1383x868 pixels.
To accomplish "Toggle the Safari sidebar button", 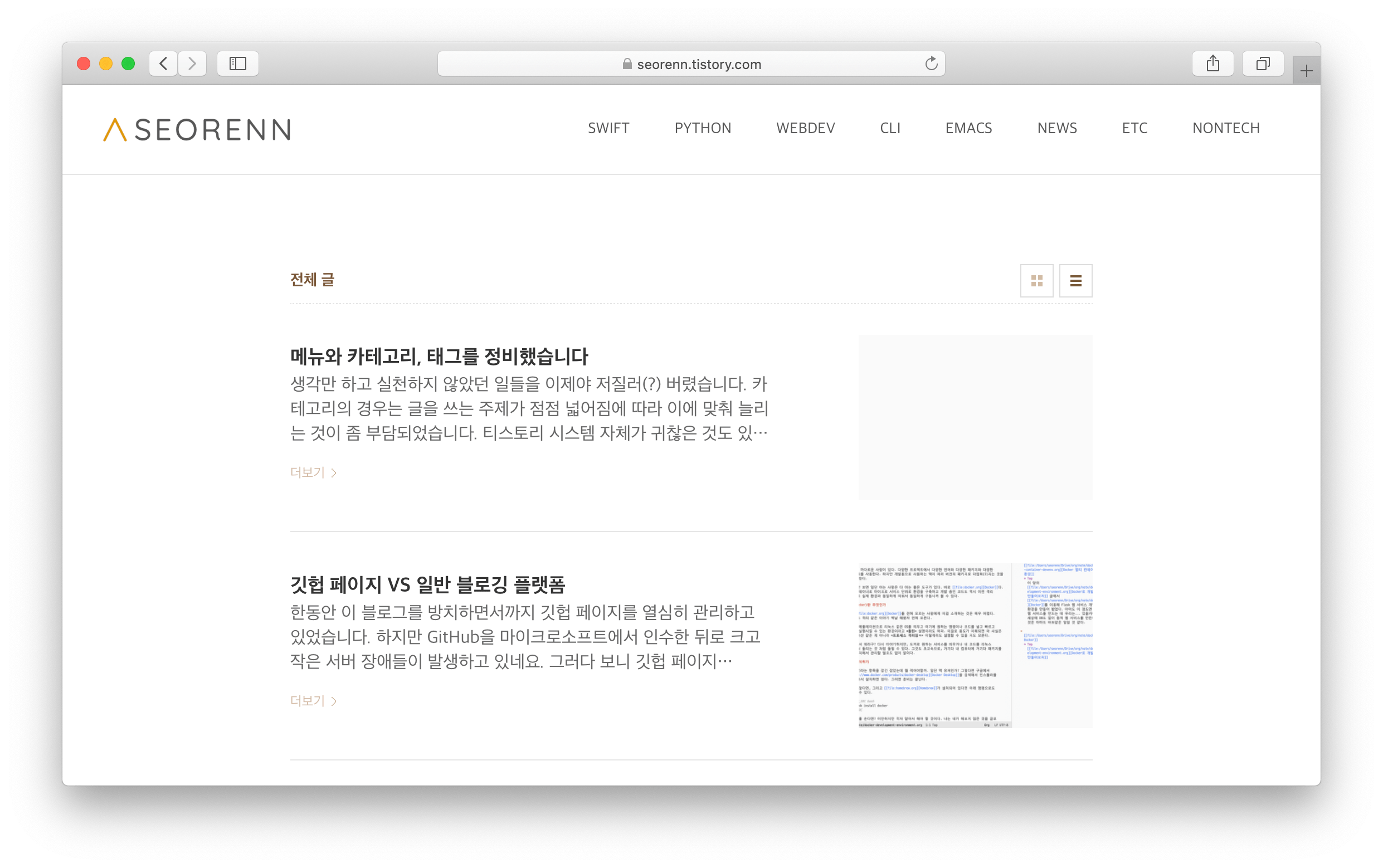I will coord(238,63).
